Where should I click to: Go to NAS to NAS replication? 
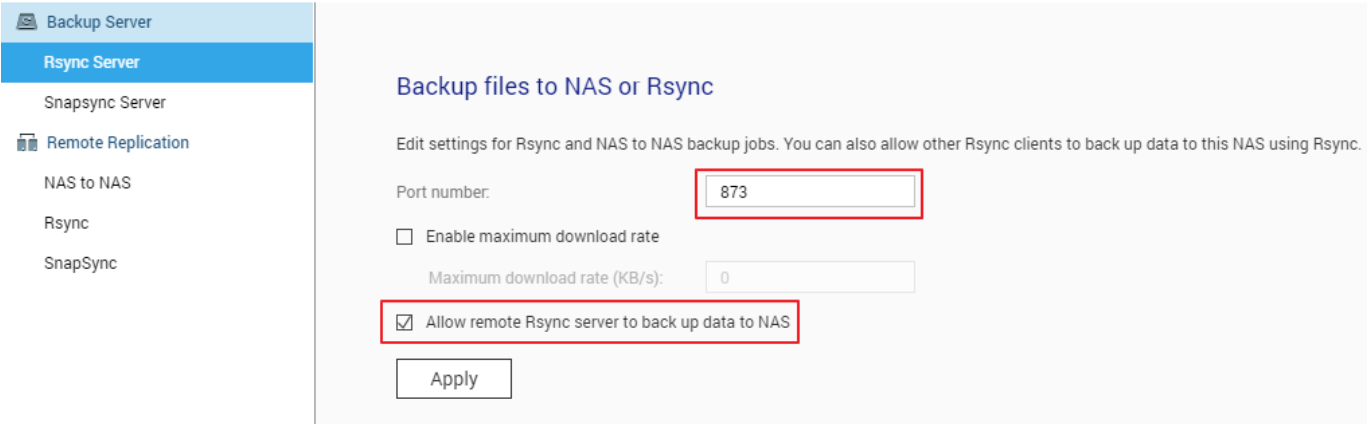87,183
